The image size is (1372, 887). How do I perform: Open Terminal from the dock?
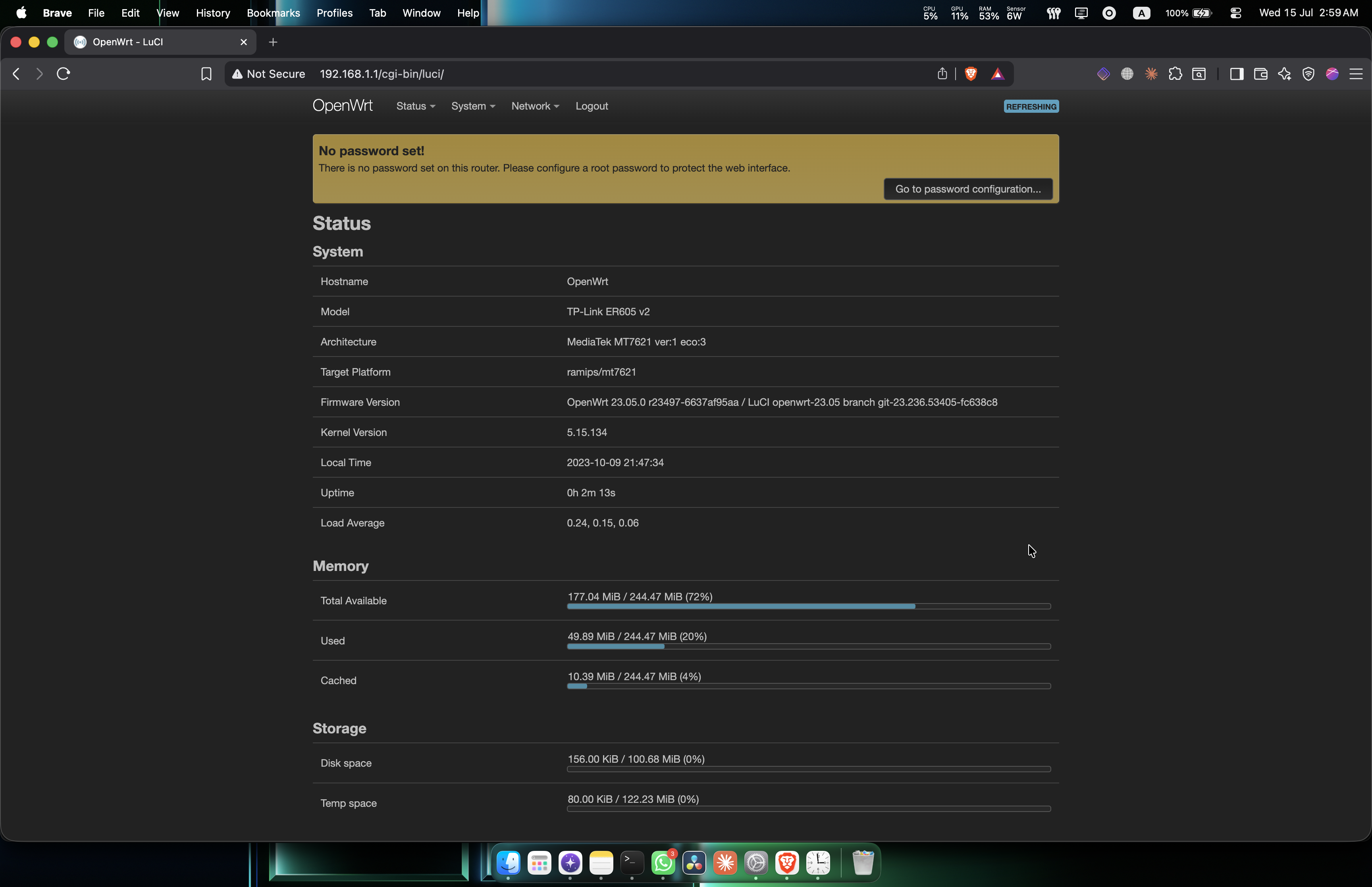632,862
